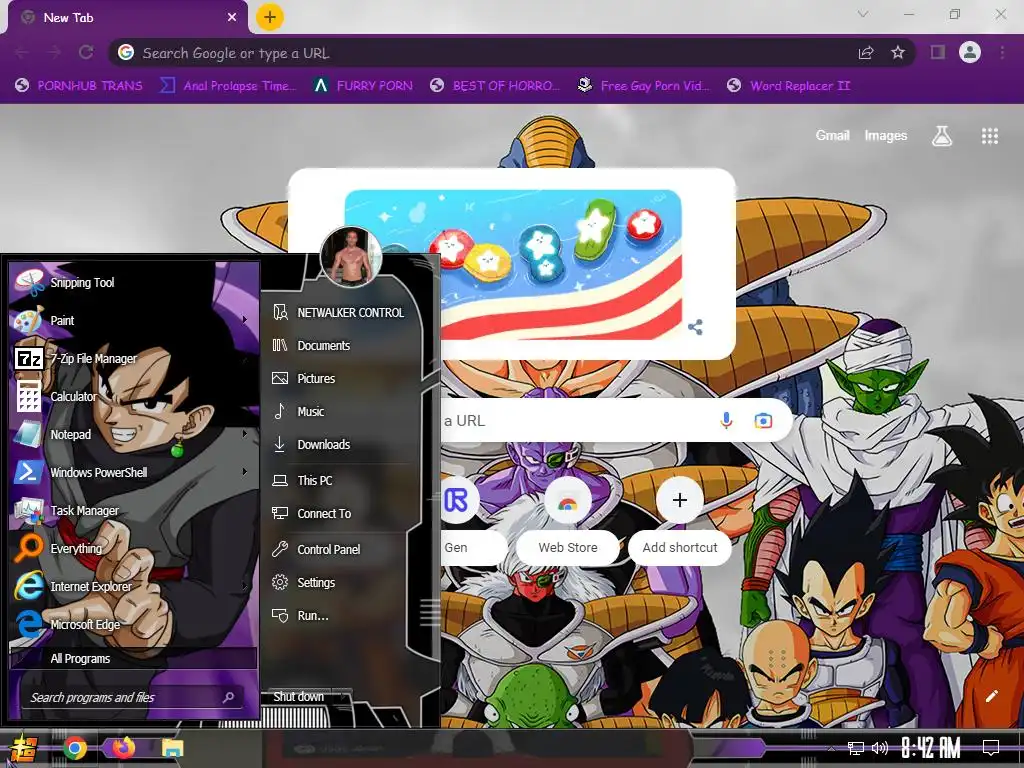
Task: Click the network tray icon
Action: (856, 748)
